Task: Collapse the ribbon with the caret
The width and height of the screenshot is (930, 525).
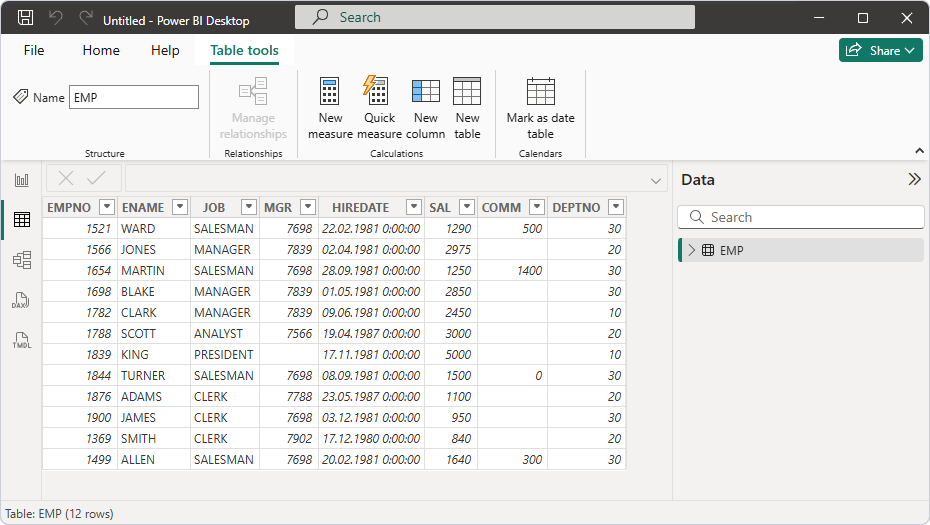Action: tap(919, 151)
